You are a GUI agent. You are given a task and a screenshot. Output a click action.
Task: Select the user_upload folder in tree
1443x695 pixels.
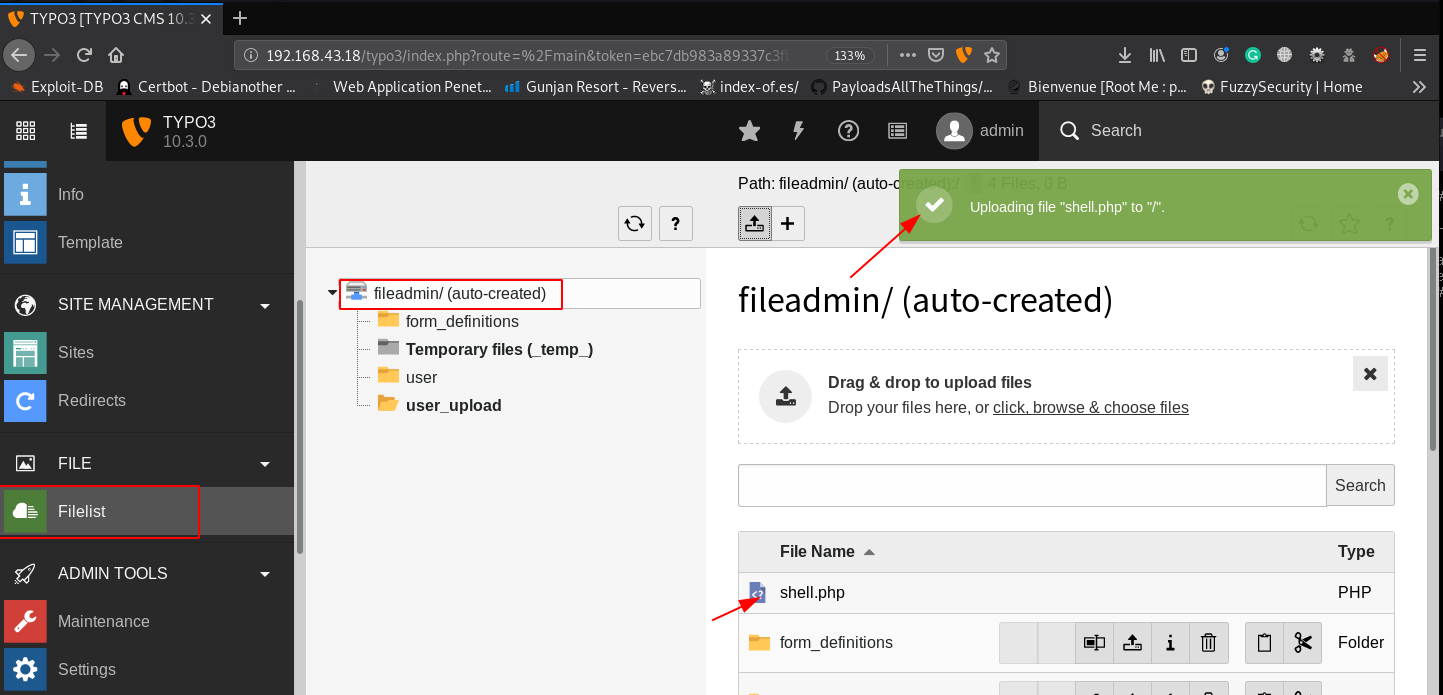[x=453, y=406]
